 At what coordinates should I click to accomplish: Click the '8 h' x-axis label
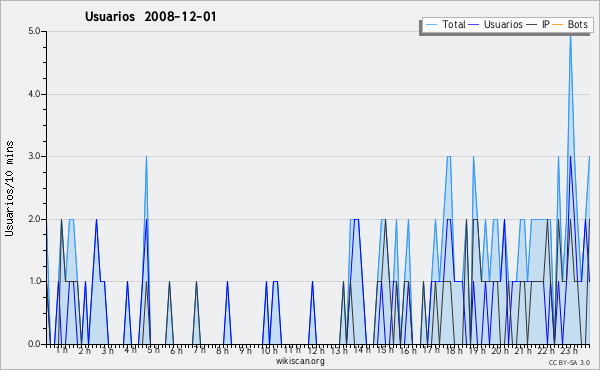pos(222,350)
